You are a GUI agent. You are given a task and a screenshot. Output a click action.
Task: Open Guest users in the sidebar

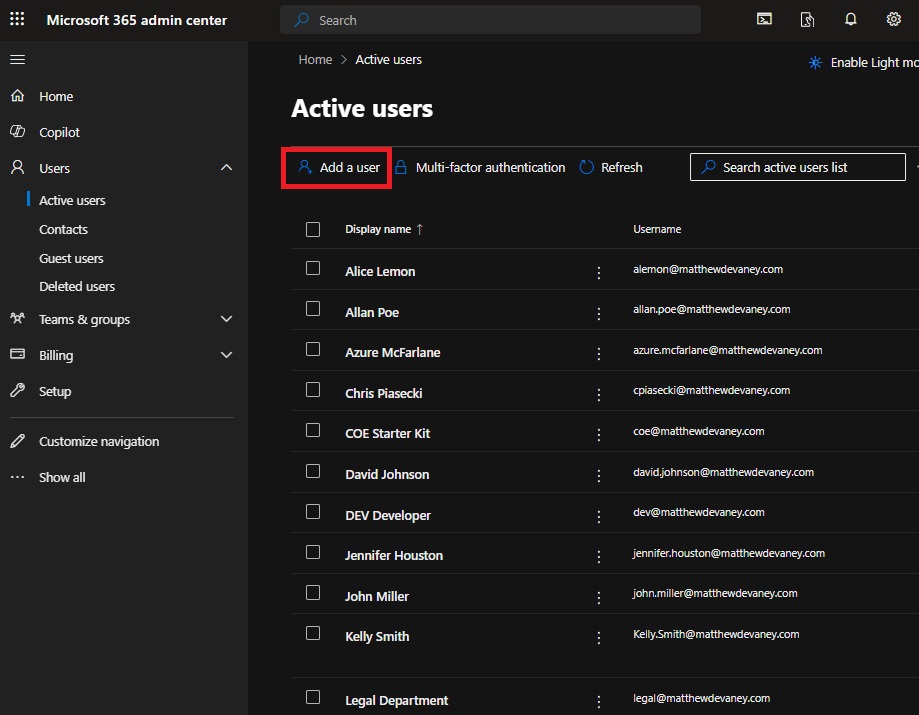pyautogui.click(x=71, y=258)
